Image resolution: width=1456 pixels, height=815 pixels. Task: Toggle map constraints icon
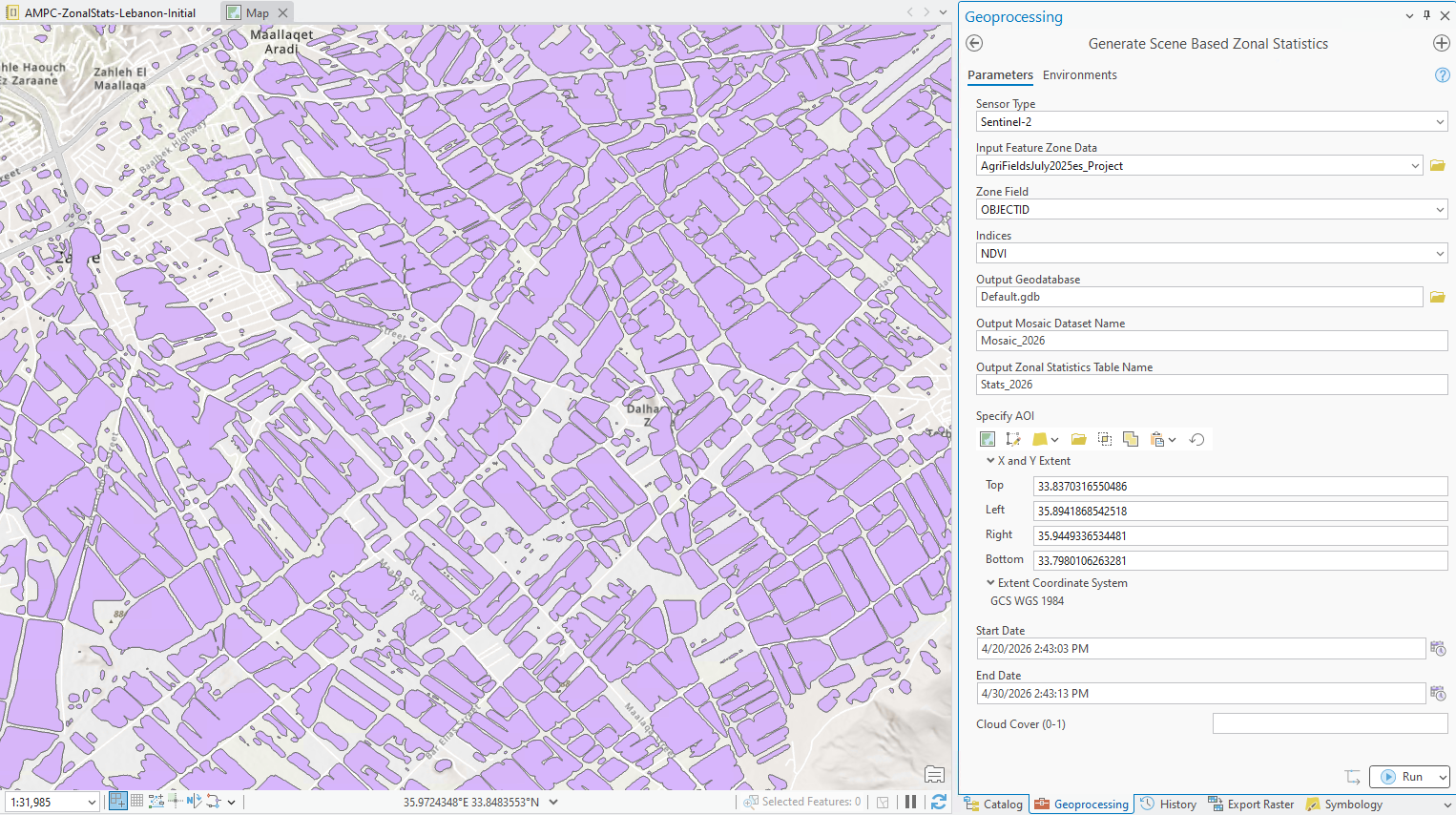pos(156,802)
